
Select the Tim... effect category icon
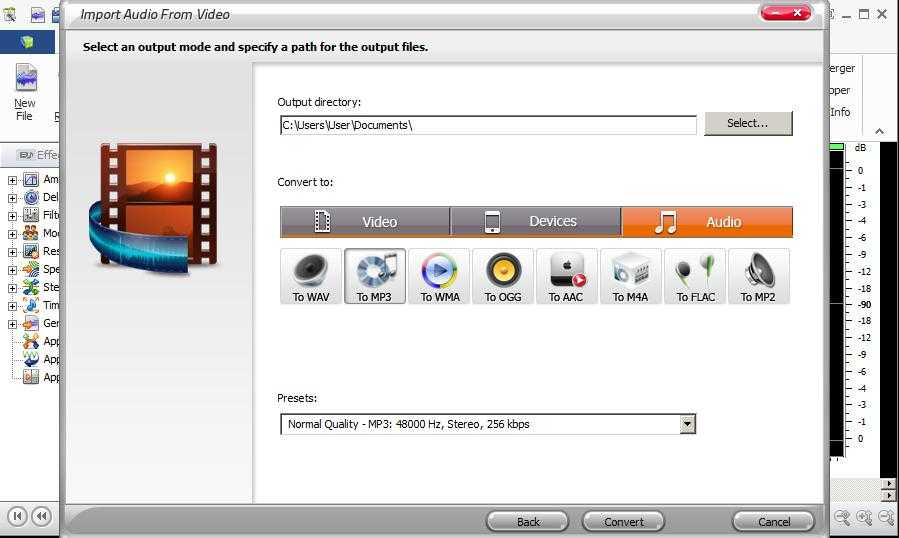[x=31, y=305]
